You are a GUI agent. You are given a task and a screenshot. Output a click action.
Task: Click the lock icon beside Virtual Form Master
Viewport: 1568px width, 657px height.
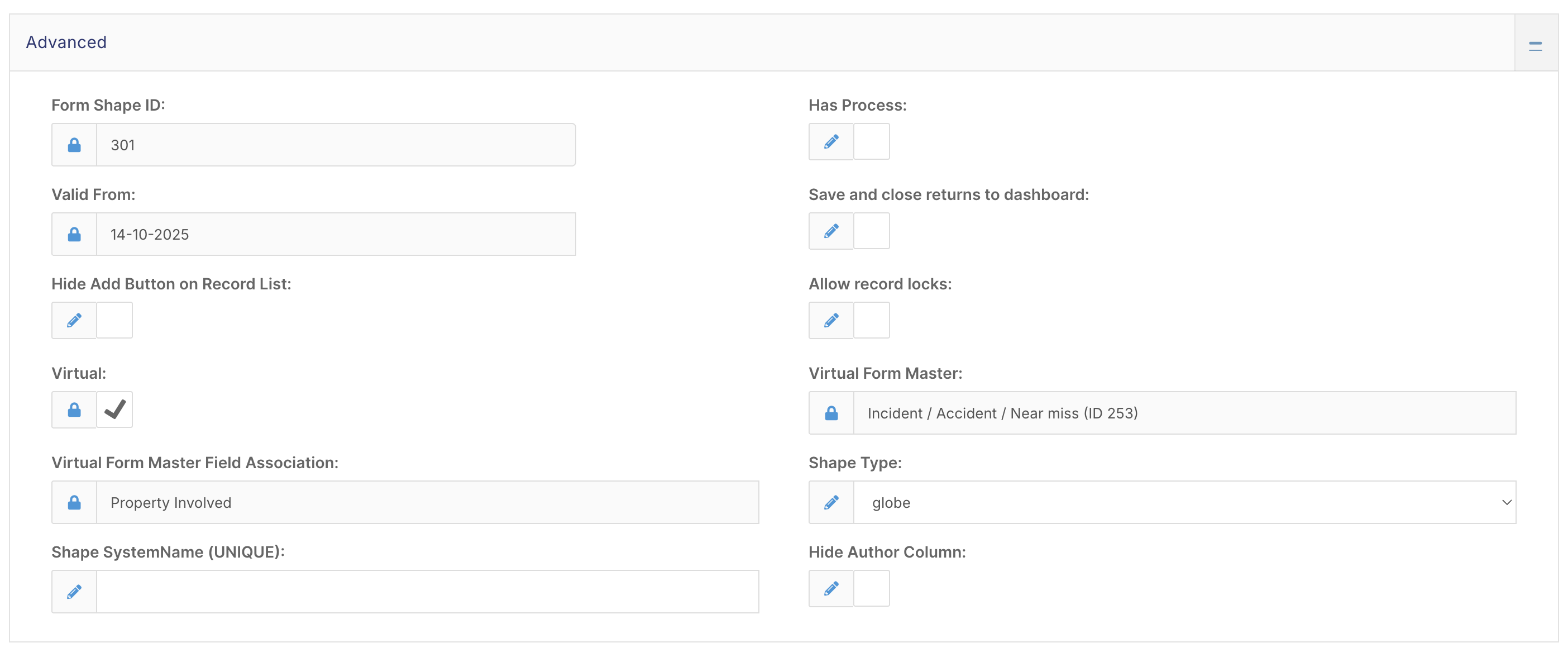831,413
